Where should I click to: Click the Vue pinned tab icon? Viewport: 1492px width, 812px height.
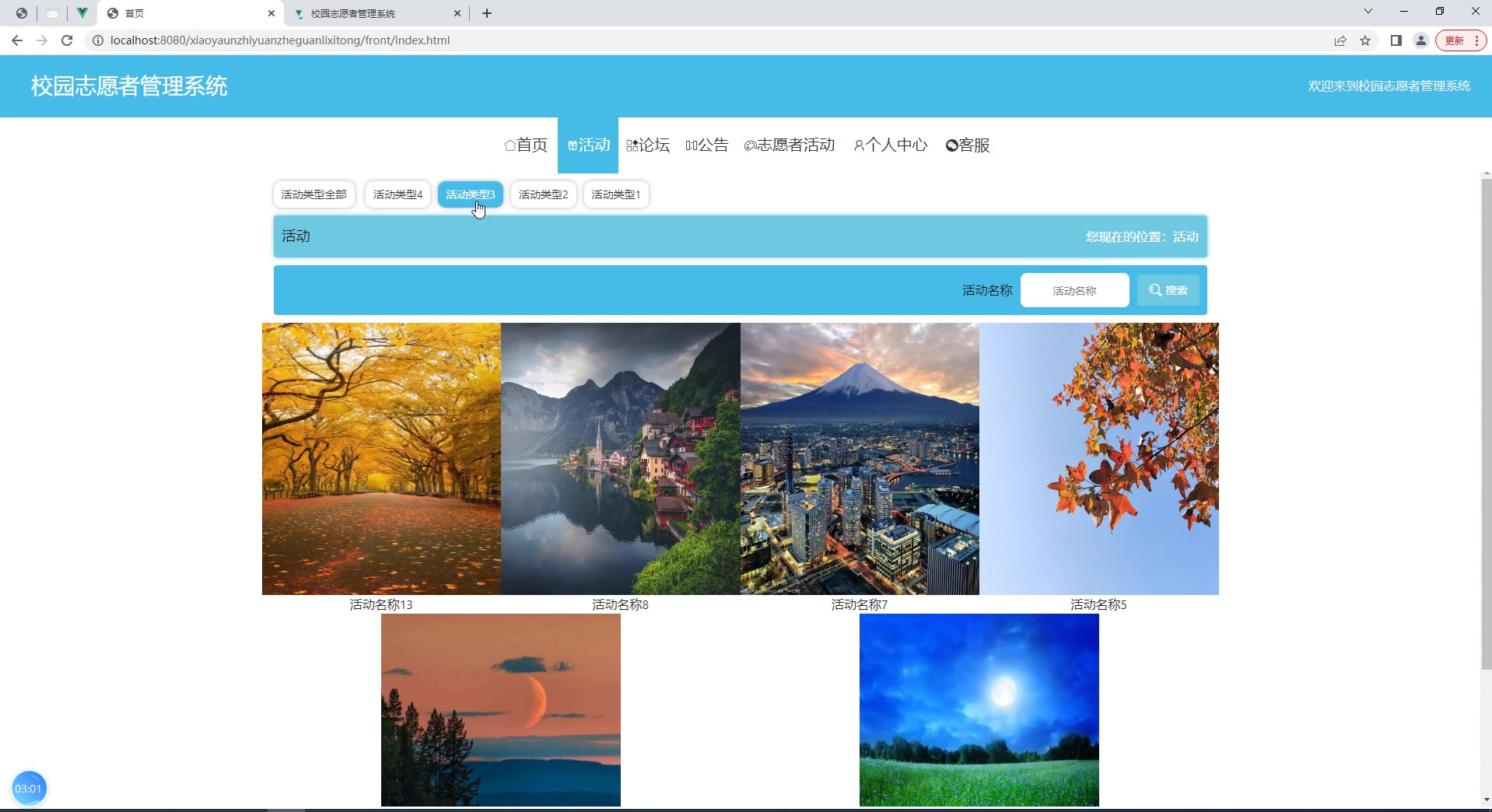(82, 13)
